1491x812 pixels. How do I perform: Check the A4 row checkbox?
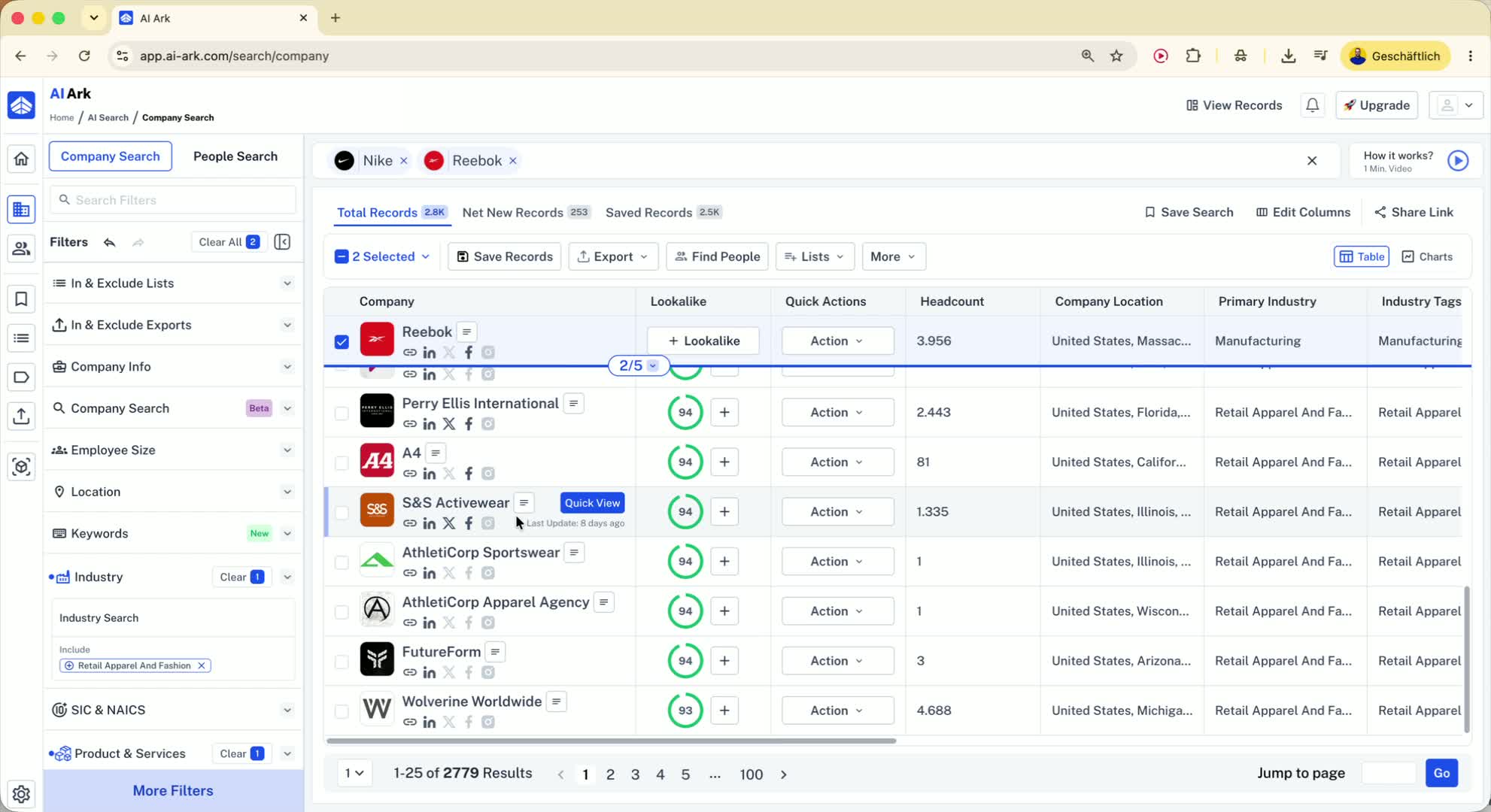coord(342,462)
